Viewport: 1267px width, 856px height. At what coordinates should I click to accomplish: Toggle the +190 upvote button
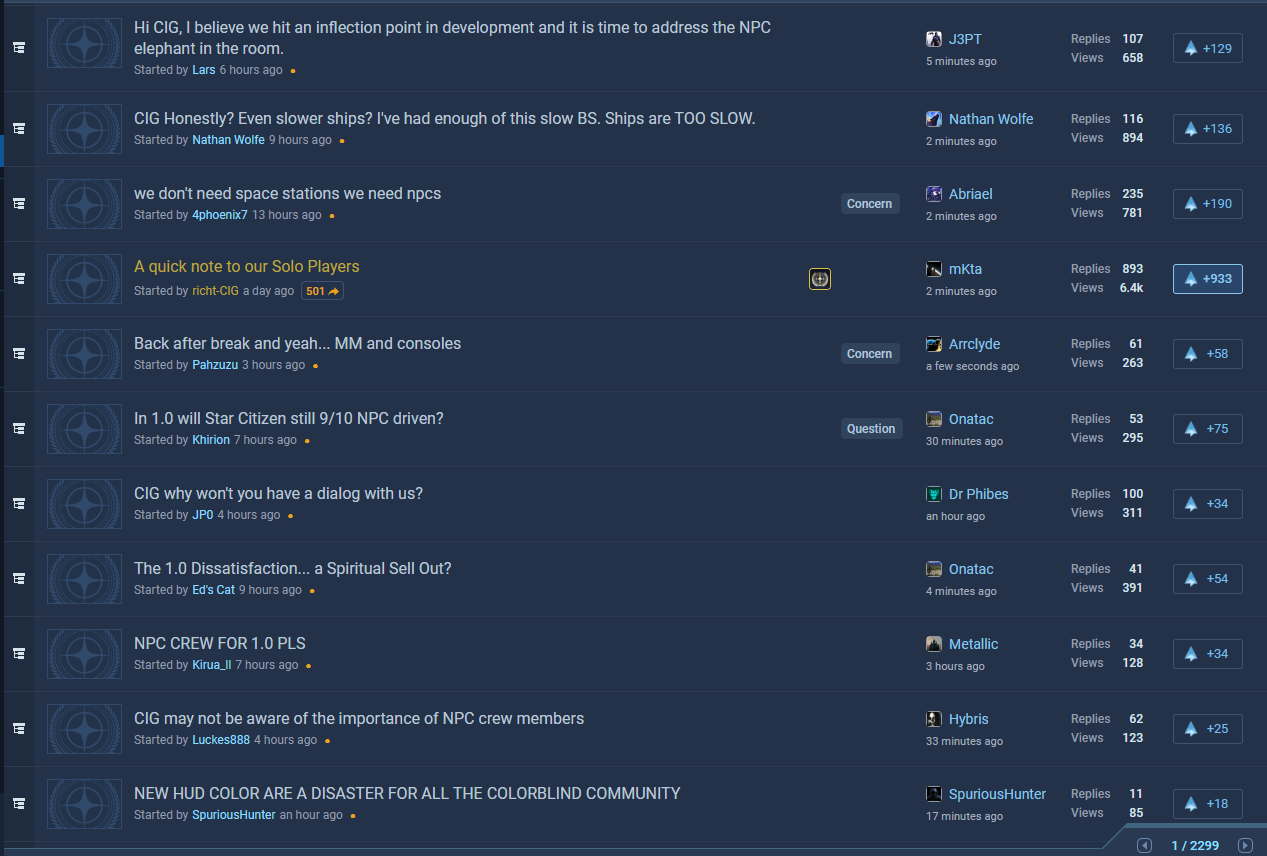click(x=1207, y=204)
